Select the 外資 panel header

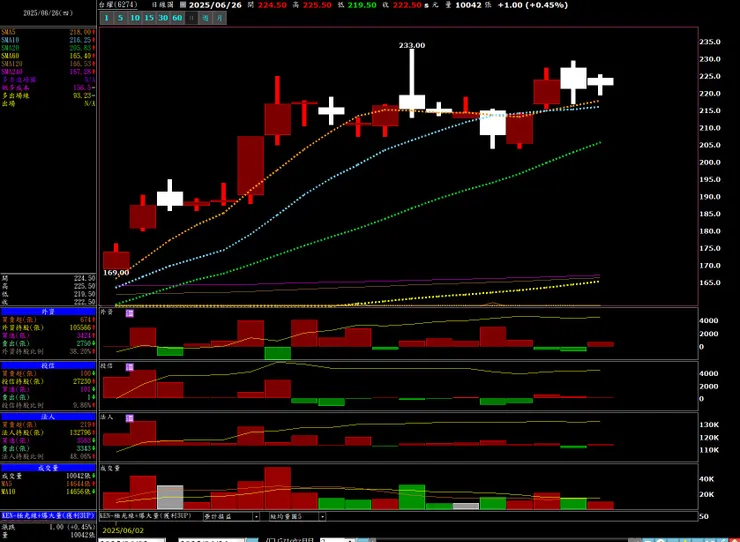tap(48, 312)
